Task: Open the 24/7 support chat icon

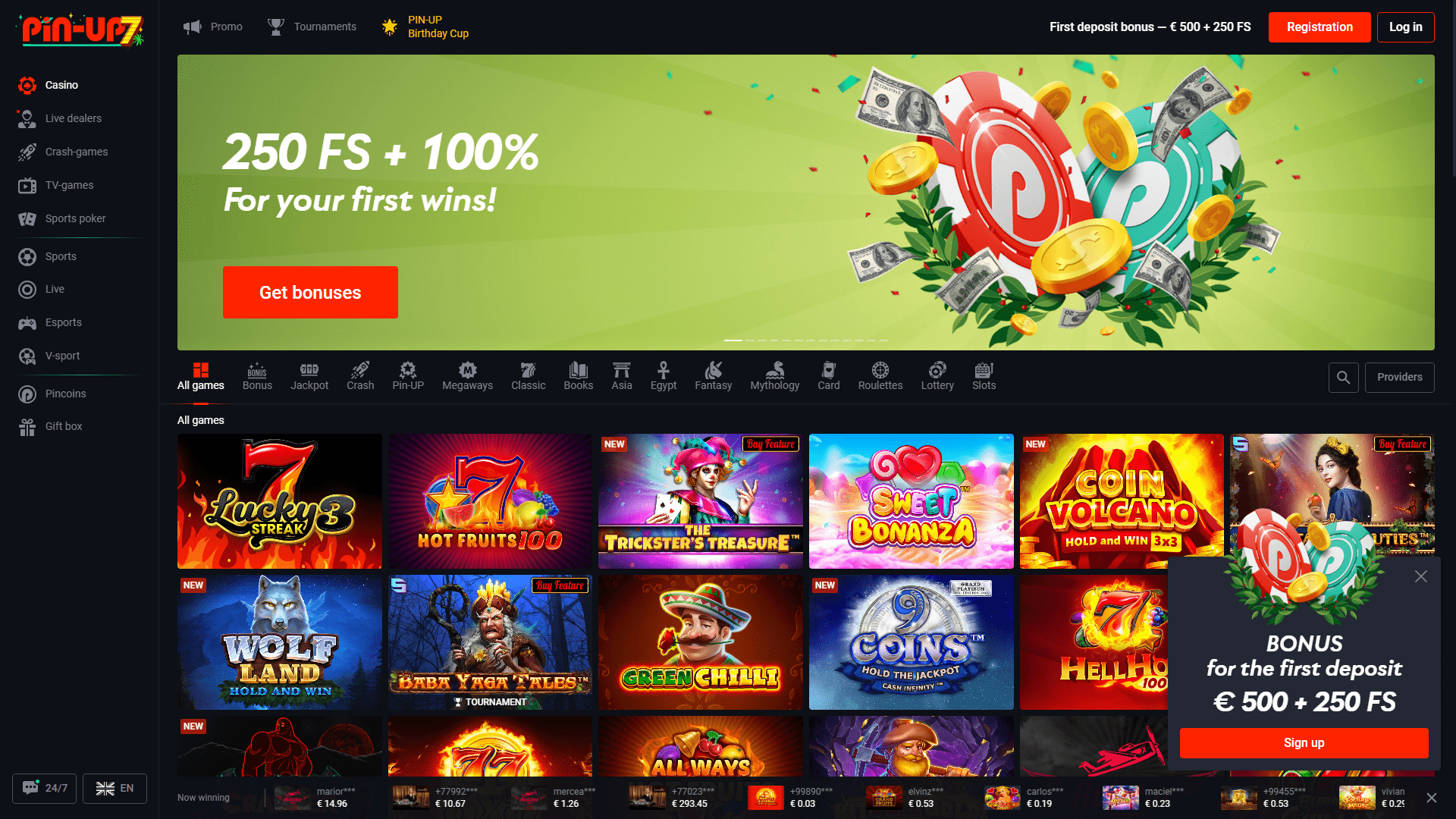Action: pyautogui.click(x=30, y=788)
